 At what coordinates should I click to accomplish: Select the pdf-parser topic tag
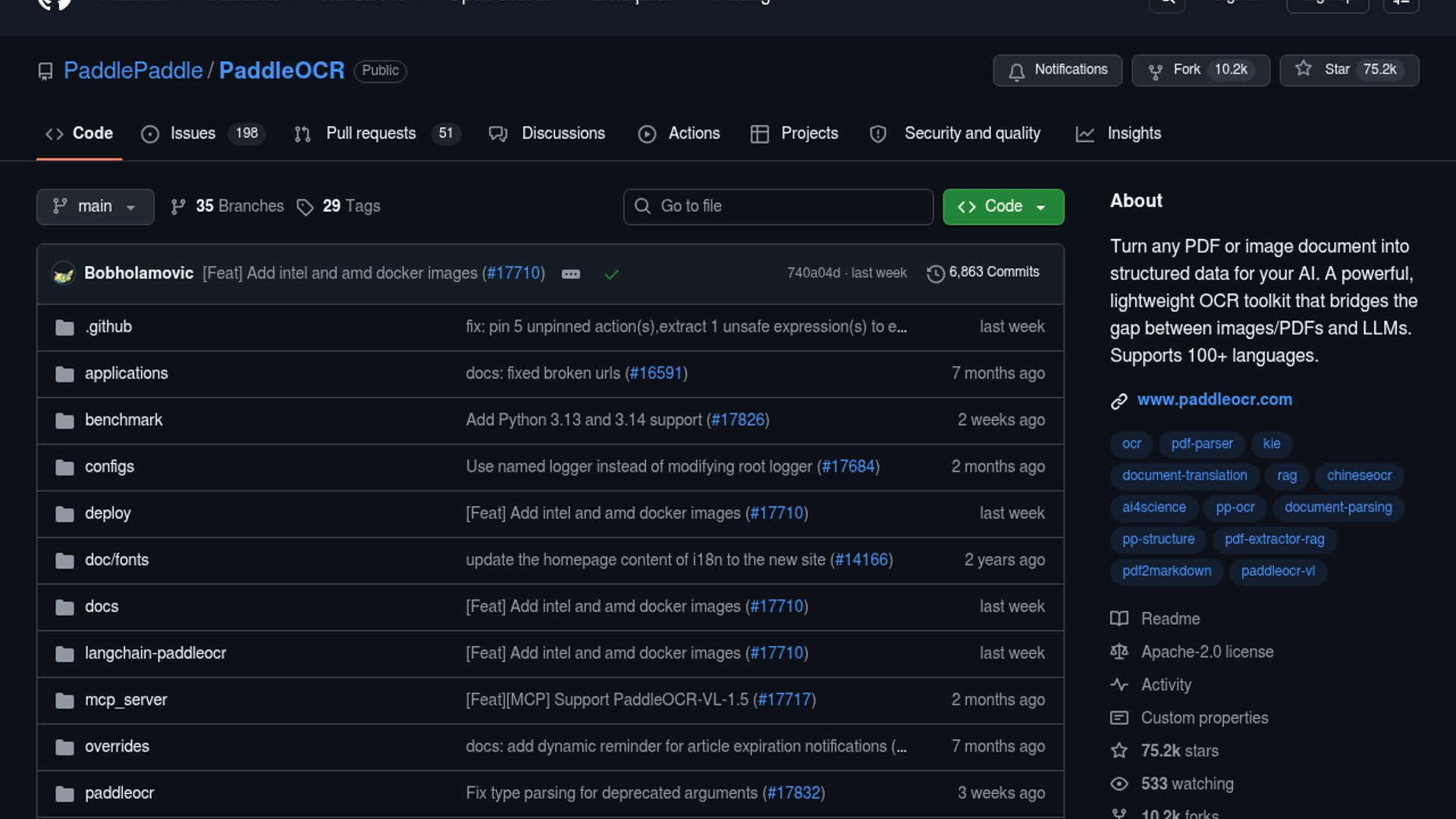click(x=1201, y=444)
